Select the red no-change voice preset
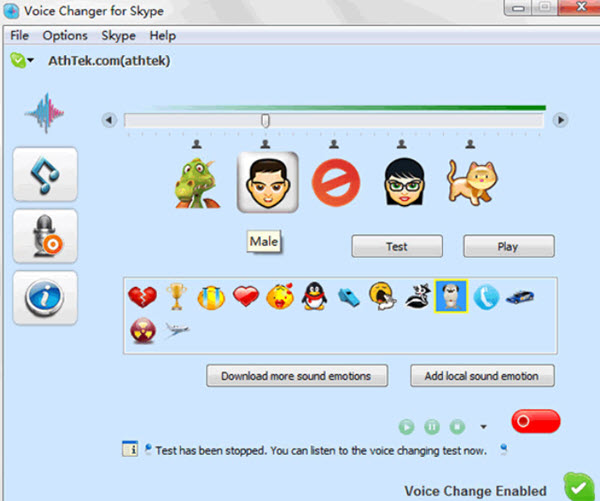Viewport: 600px width, 501px height. [x=336, y=183]
